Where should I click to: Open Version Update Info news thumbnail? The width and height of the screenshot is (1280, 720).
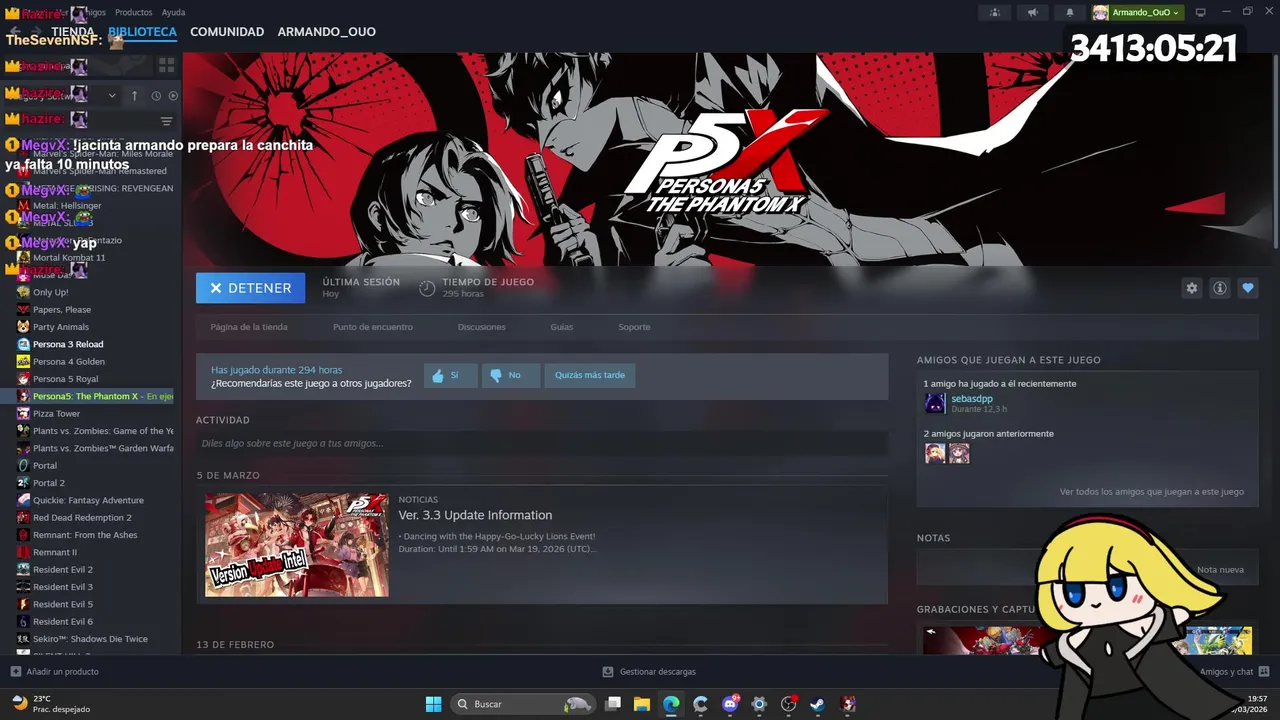pyautogui.click(x=297, y=545)
